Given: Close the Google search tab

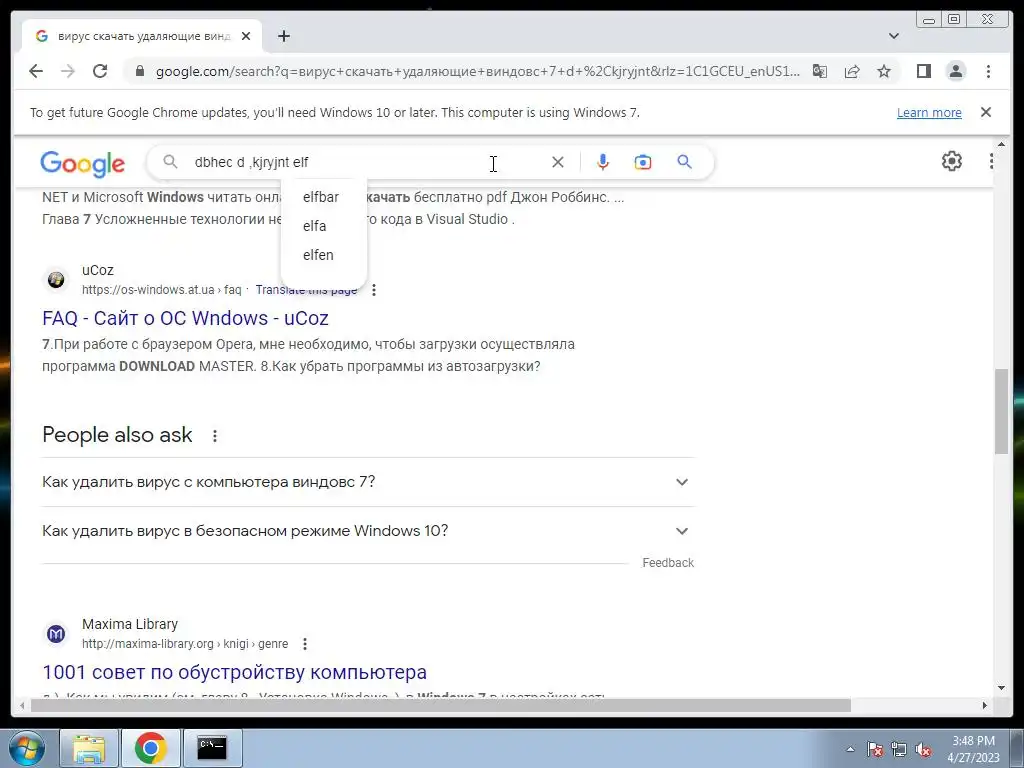Looking at the screenshot, I should click(246, 36).
